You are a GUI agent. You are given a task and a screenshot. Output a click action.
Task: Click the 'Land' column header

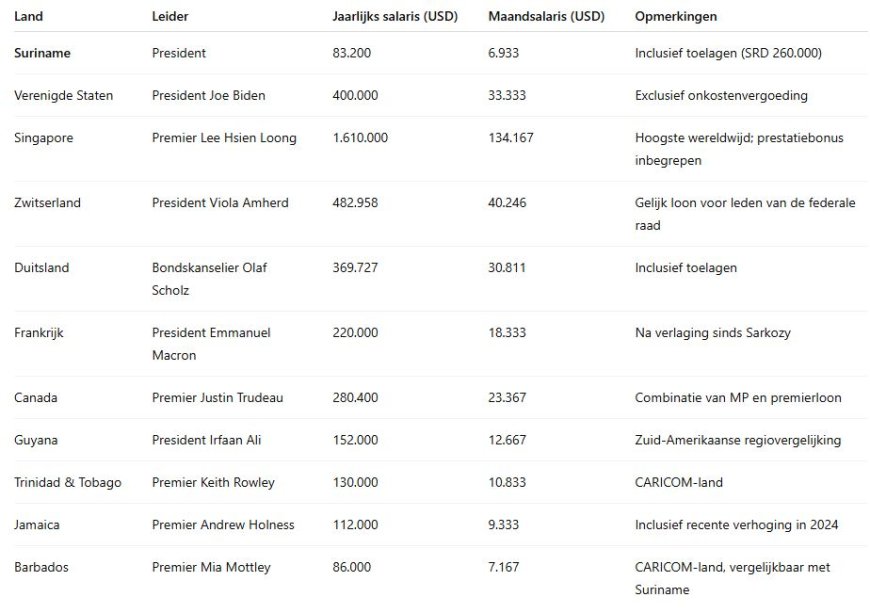tap(28, 17)
